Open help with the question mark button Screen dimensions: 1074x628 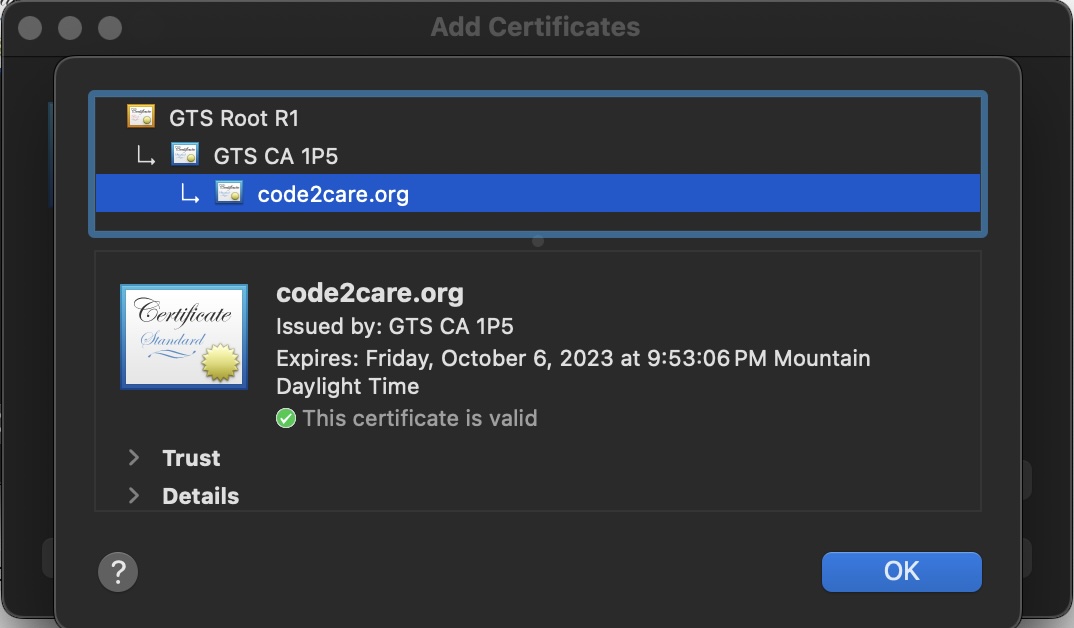click(x=118, y=573)
